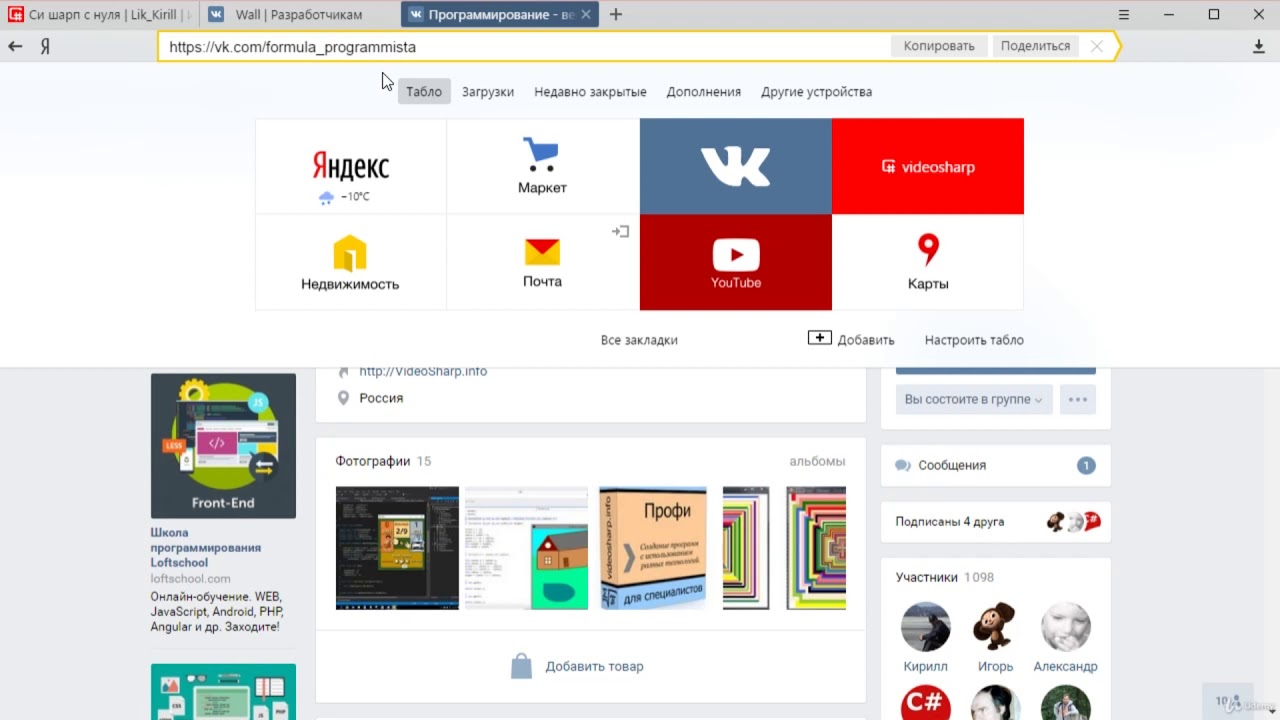Image resolution: width=1280 pixels, height=720 pixels.
Task: Click the Поделиться button in address bar
Action: click(x=1035, y=46)
